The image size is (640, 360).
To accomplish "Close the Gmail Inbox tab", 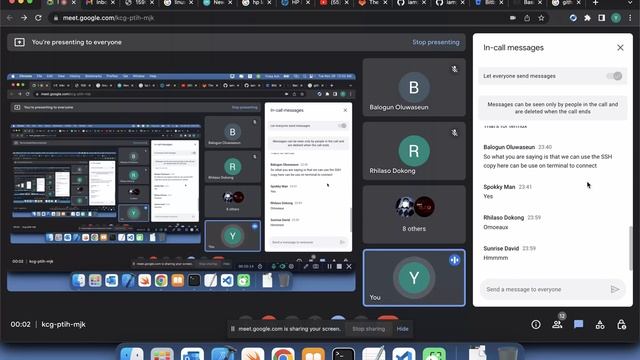I will tap(113, 2).
